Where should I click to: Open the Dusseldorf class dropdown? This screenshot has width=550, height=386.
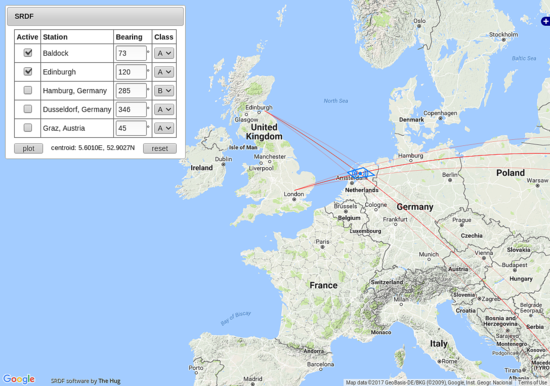point(164,109)
